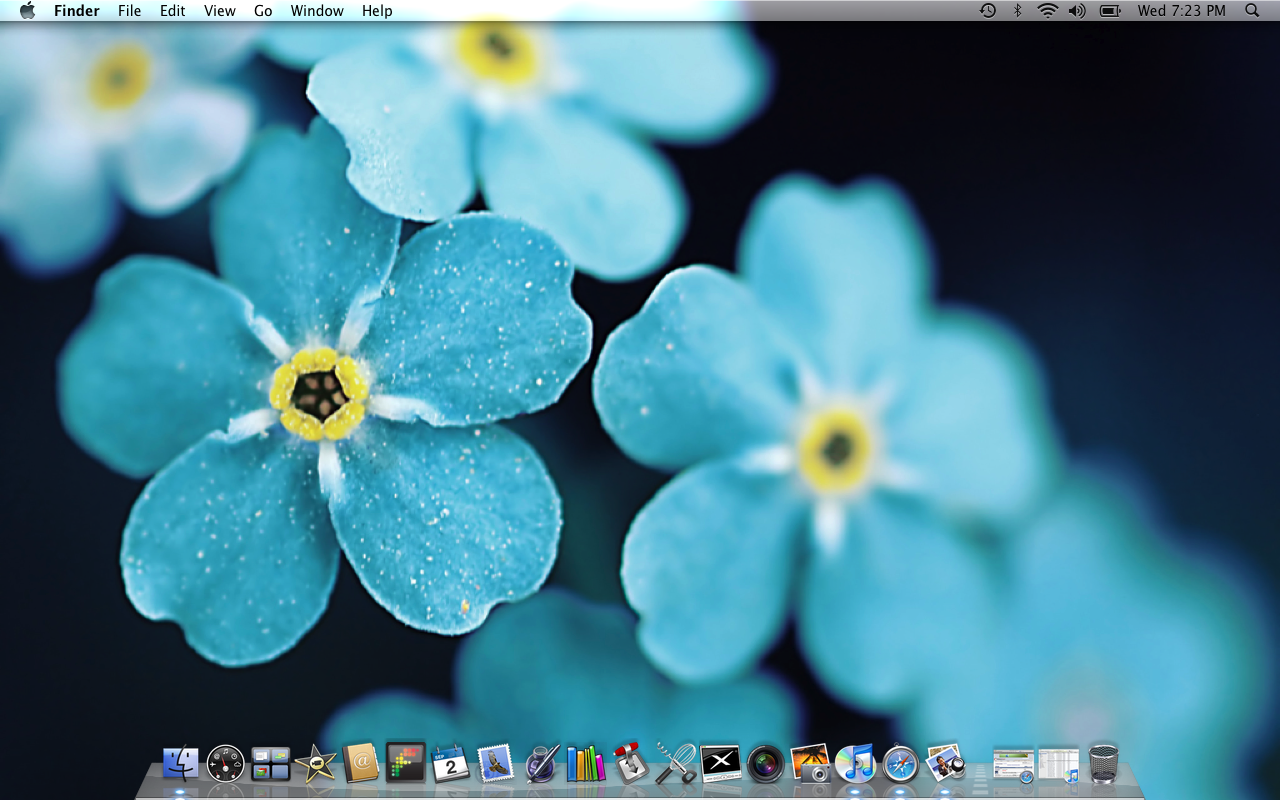Open Spaces from the Dock
1280x800 pixels.
tap(270, 764)
